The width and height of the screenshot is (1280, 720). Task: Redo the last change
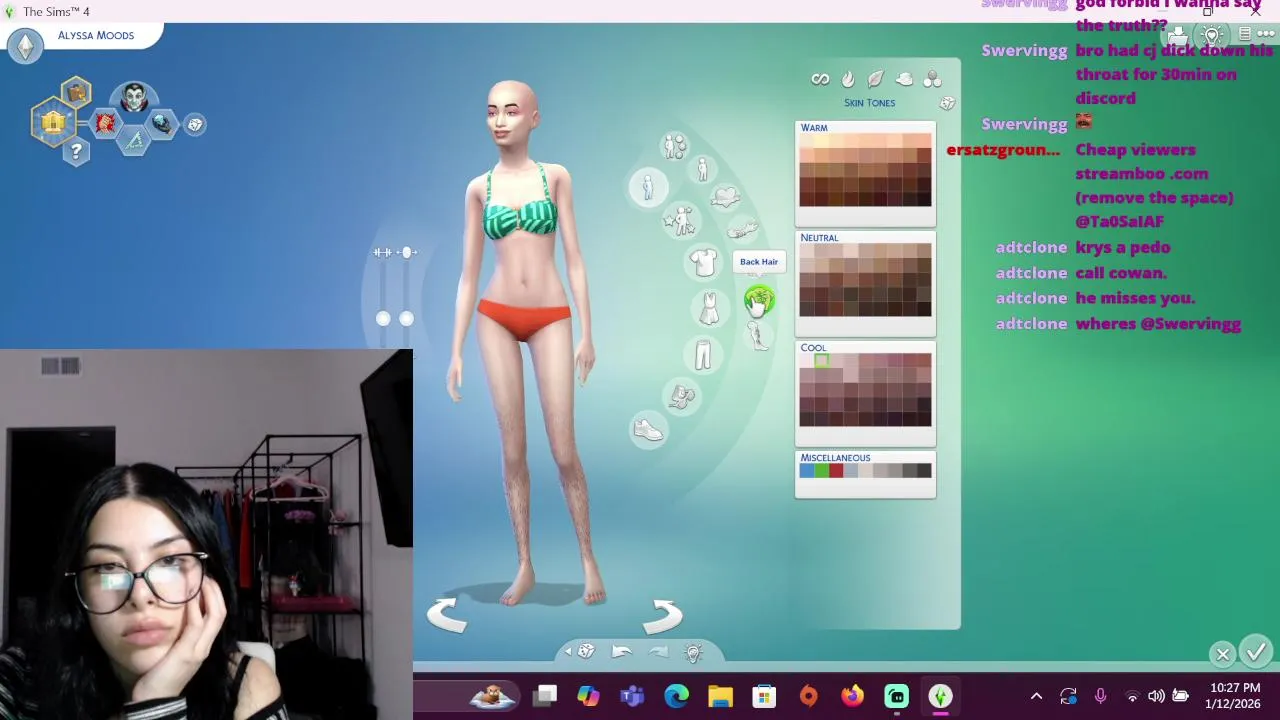tap(658, 652)
